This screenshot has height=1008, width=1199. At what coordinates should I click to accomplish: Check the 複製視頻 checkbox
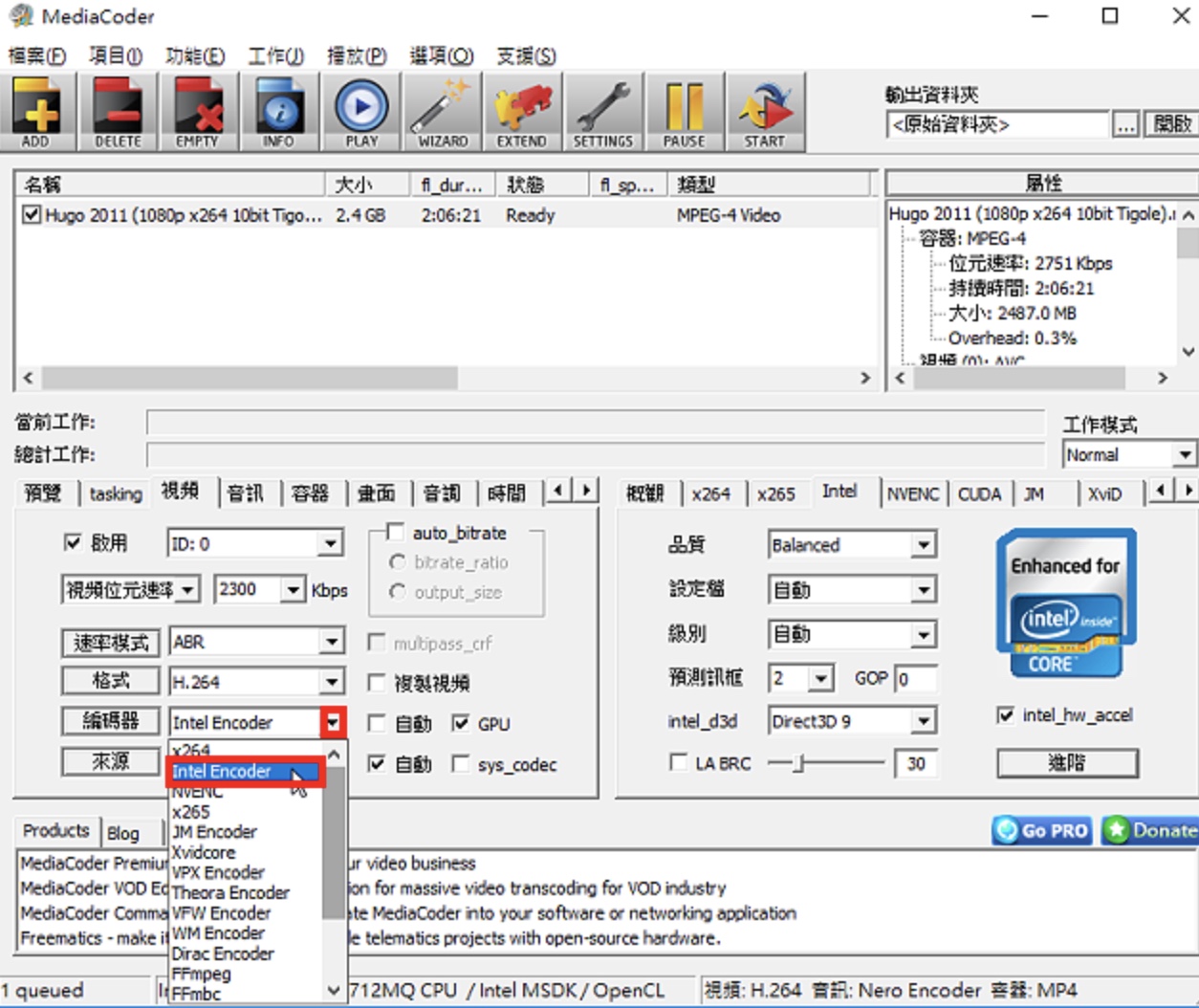[x=378, y=682]
